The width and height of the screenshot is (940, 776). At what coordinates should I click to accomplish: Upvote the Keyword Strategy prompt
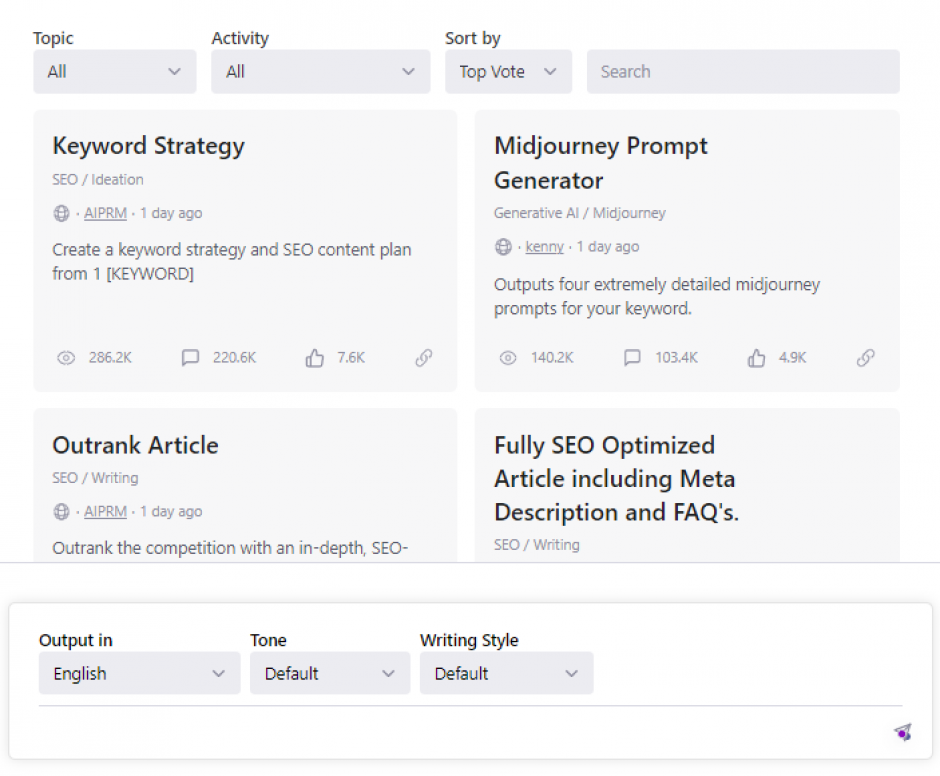[313, 358]
